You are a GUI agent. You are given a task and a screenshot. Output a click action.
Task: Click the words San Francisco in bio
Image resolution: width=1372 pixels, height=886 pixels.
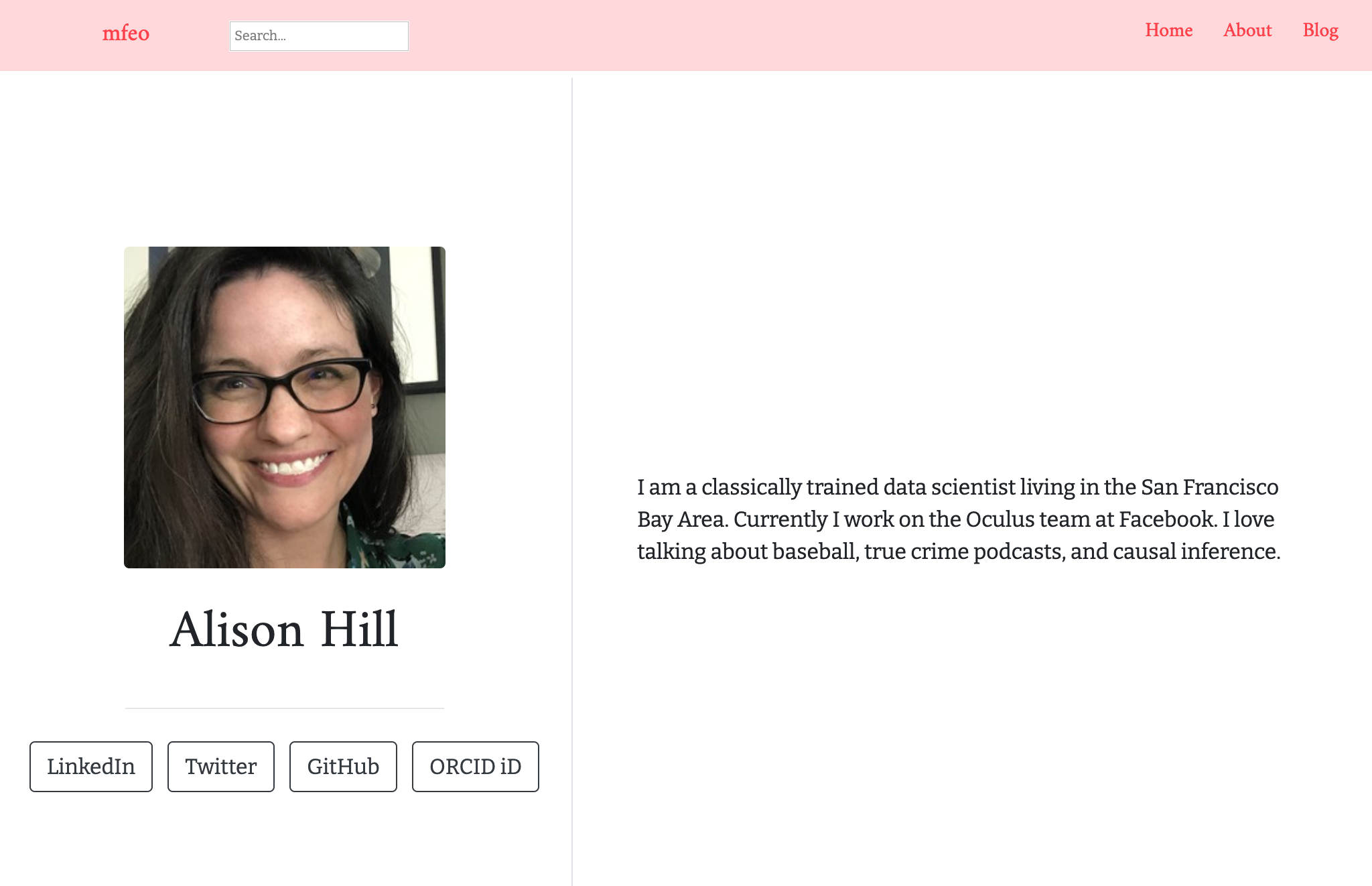(1210, 487)
